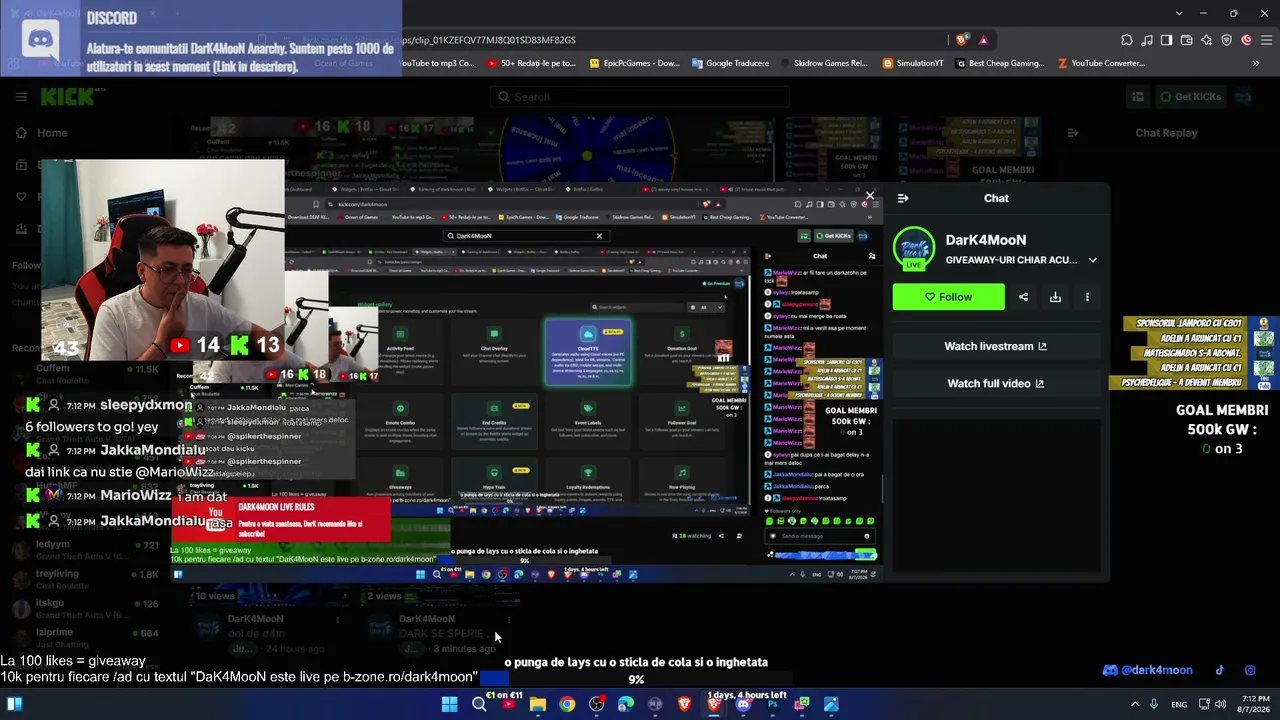Open the EpicPcGames bookmark
The width and height of the screenshot is (1280, 720).
click(x=635, y=63)
